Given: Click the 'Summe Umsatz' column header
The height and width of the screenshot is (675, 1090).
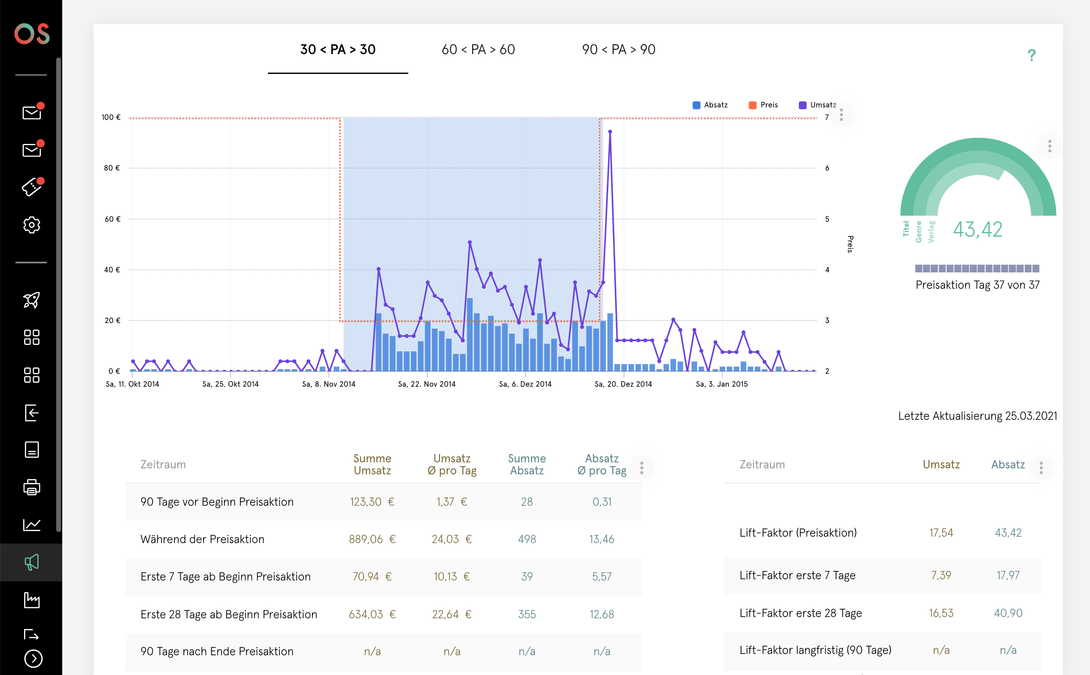Looking at the screenshot, I should (x=372, y=464).
